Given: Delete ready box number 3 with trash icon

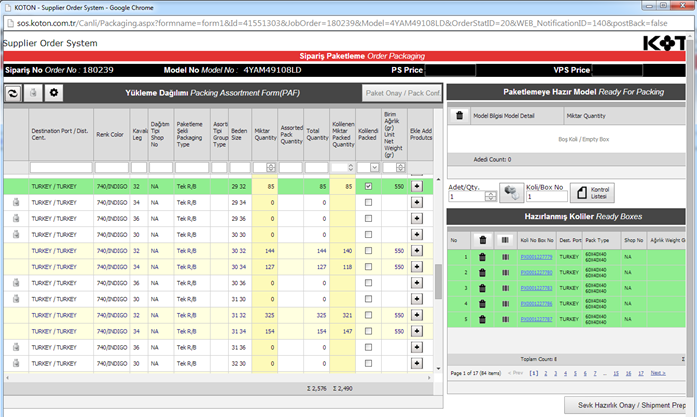Looking at the screenshot, I should pyautogui.click(x=482, y=288).
